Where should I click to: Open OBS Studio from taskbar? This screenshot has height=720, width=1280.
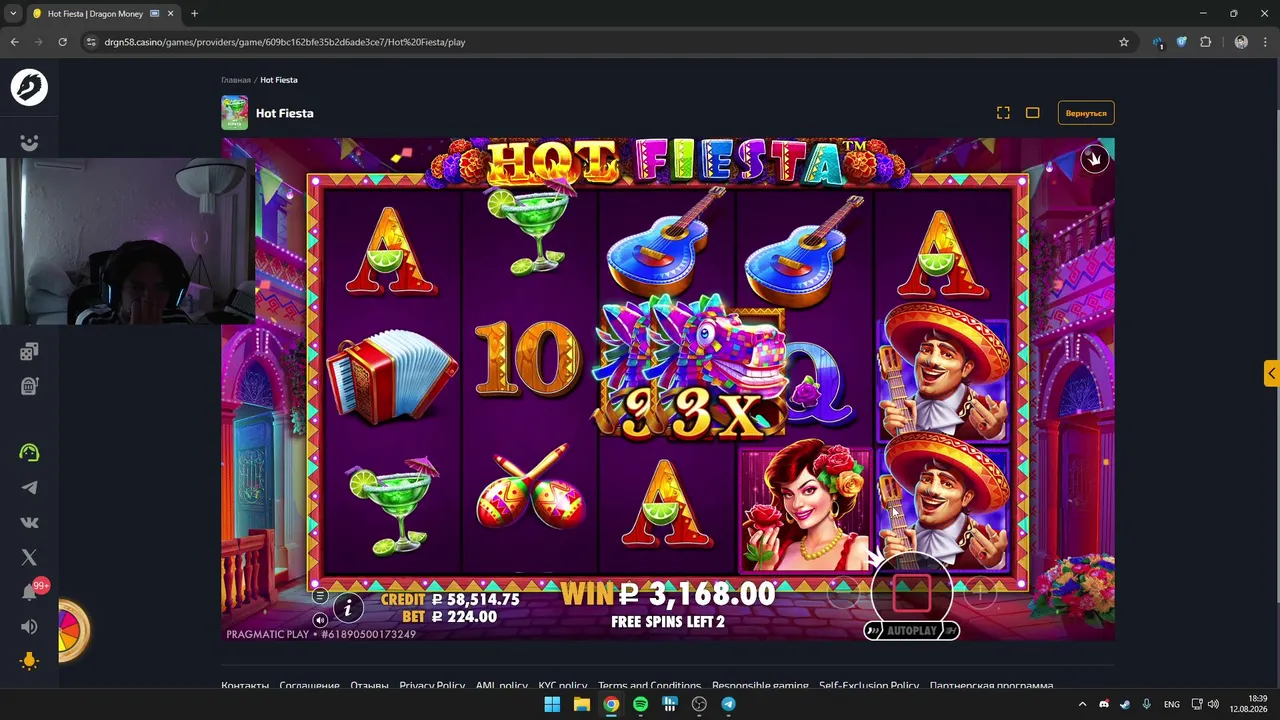pyautogui.click(x=699, y=704)
